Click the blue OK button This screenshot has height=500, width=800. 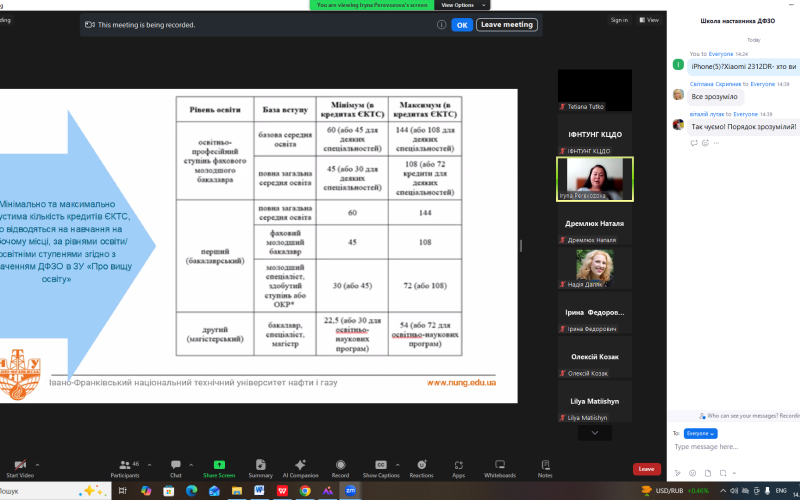(x=462, y=24)
